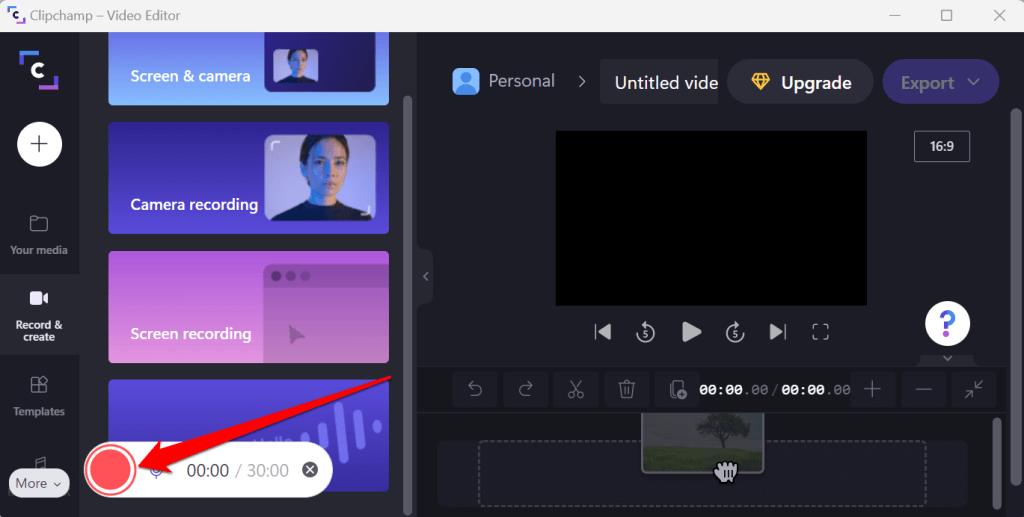
Task: Open the Export dropdown
Action: tap(940, 82)
